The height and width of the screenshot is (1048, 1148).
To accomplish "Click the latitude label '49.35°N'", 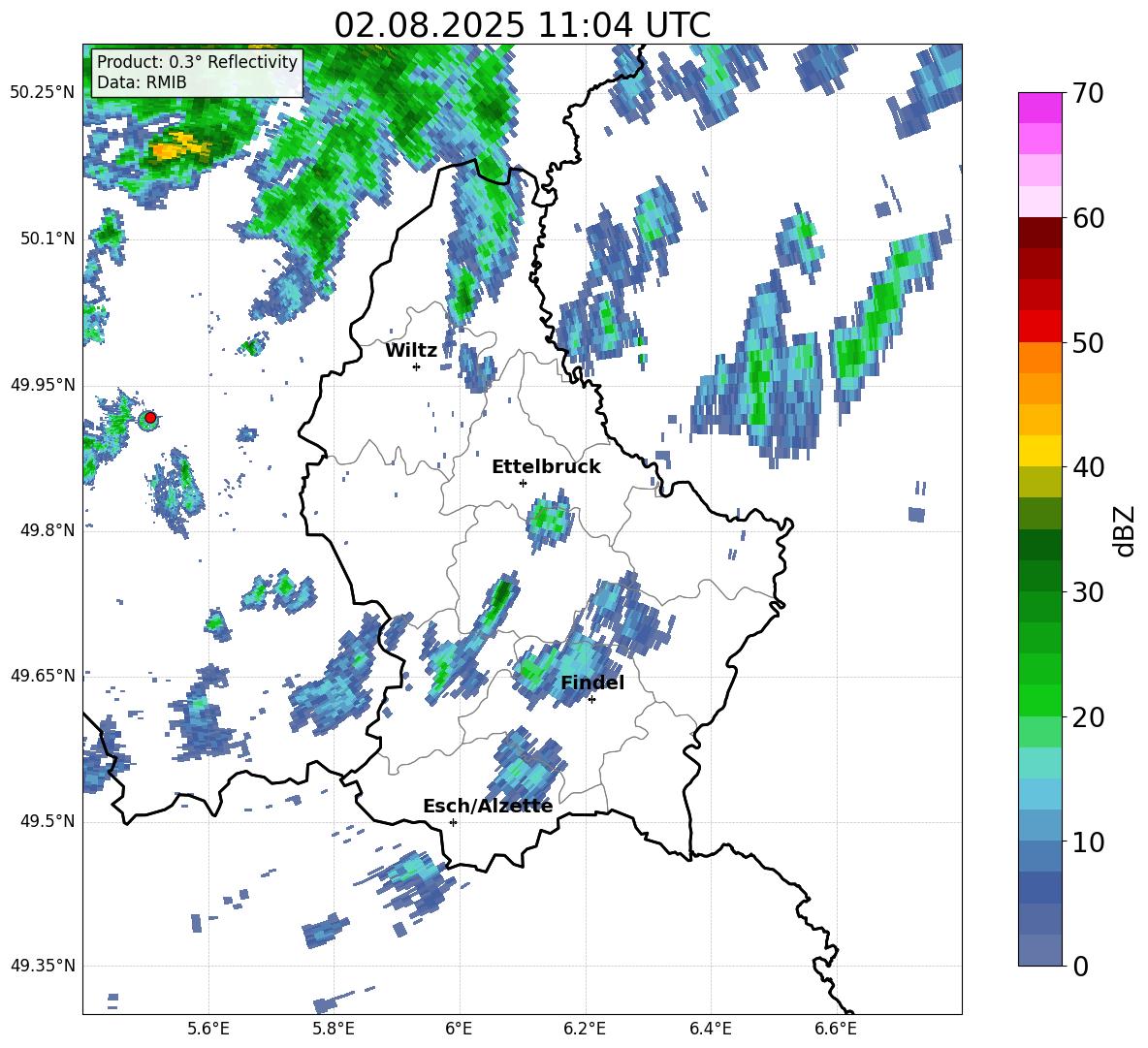I will pos(43,967).
